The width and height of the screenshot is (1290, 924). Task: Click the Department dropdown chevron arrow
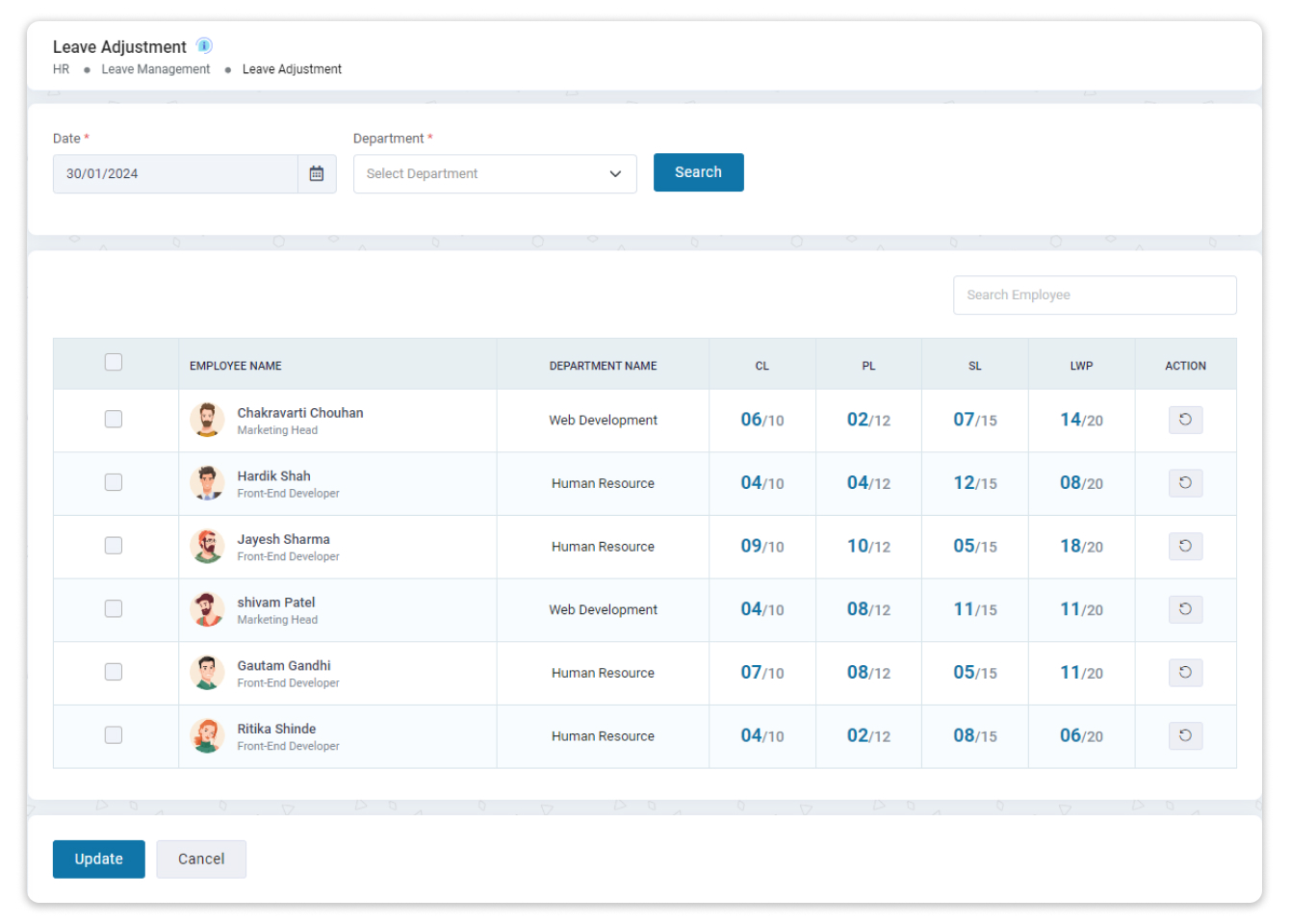615,174
